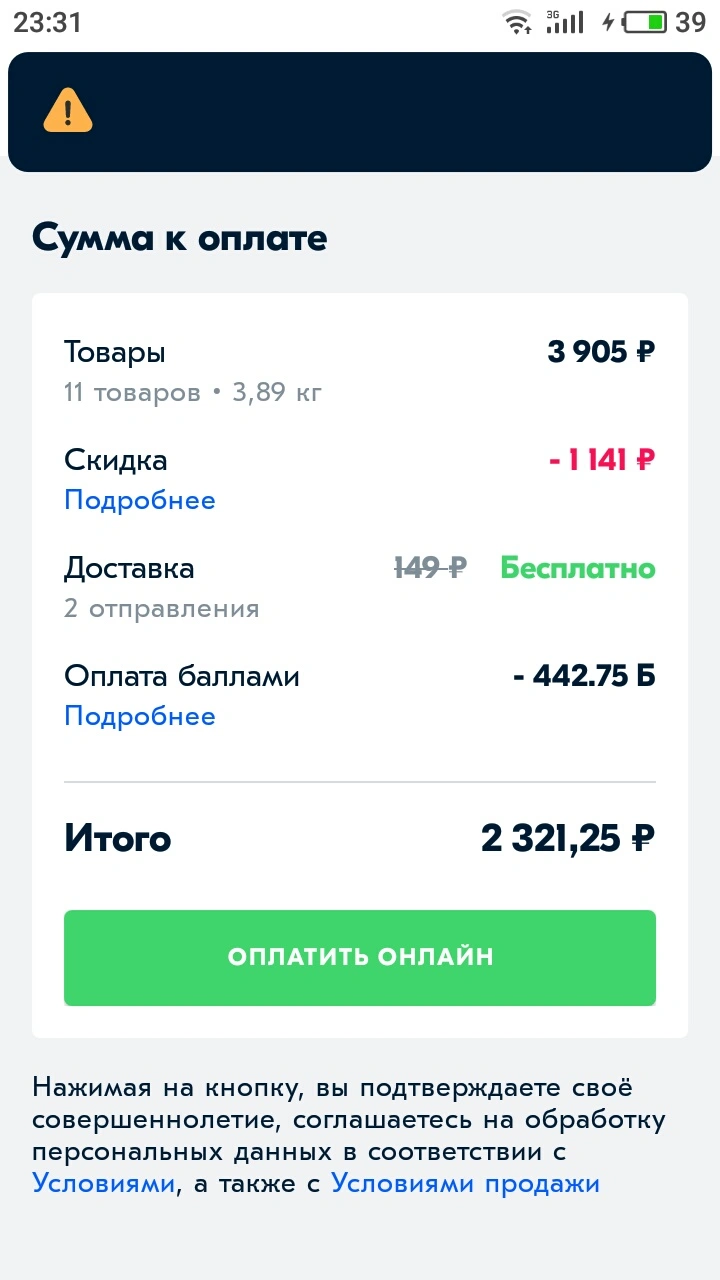
Task: Open the Условиями продажи link
Action: click(x=465, y=1184)
